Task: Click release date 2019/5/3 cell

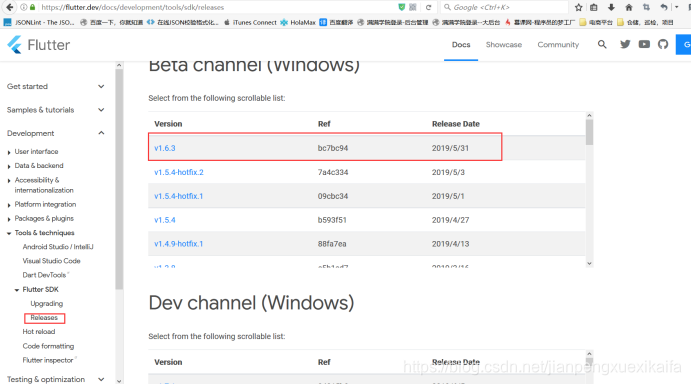Action: coord(448,172)
